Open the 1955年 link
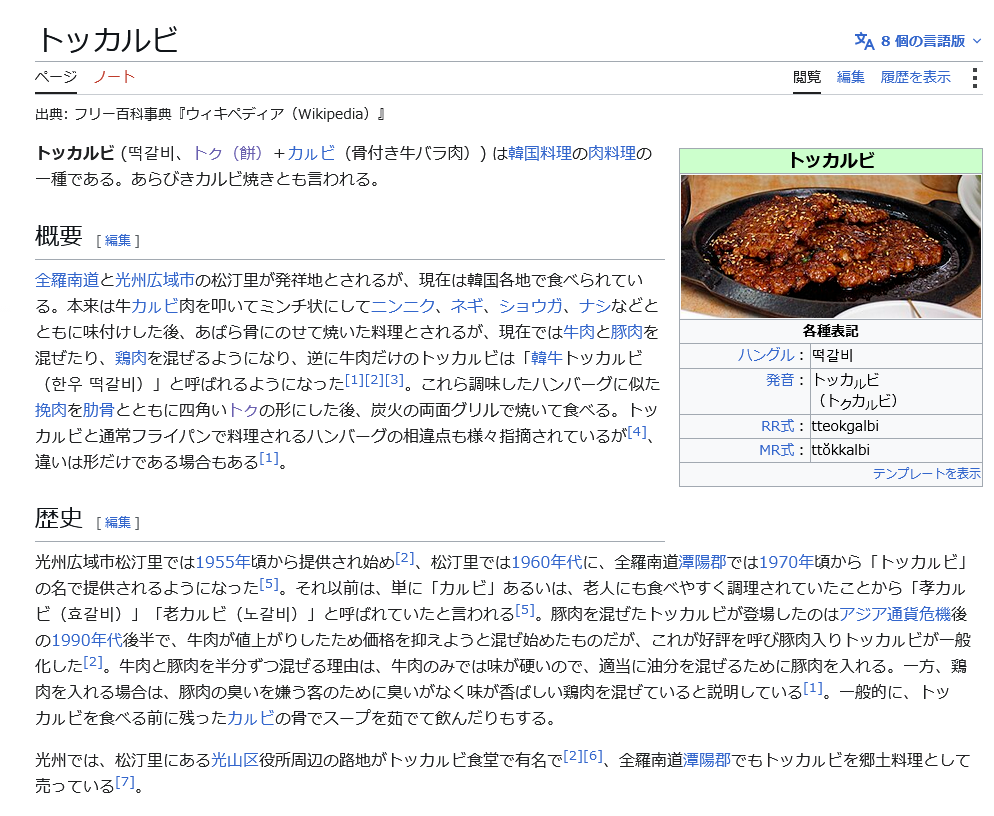994x816 pixels. (223, 562)
